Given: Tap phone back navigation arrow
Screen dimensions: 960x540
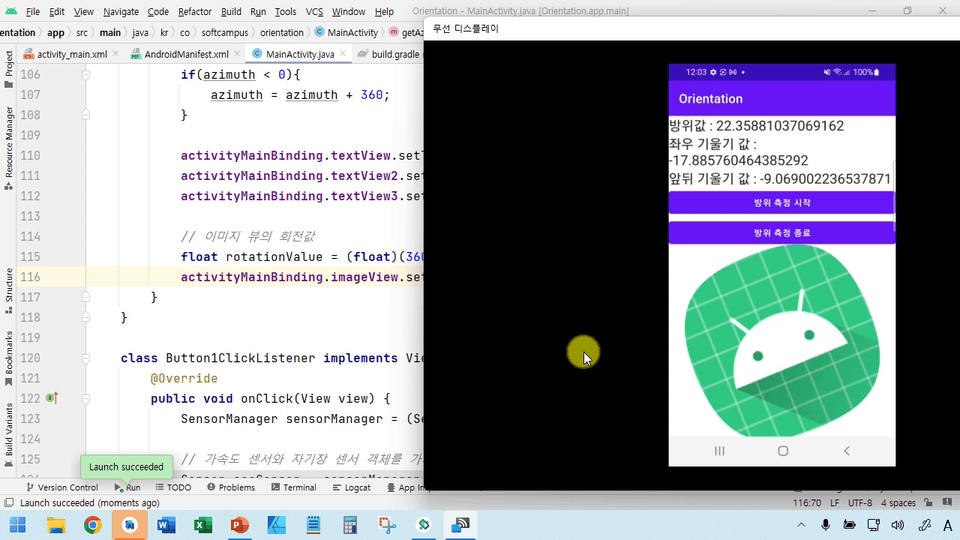Looking at the screenshot, I should 847,451.
